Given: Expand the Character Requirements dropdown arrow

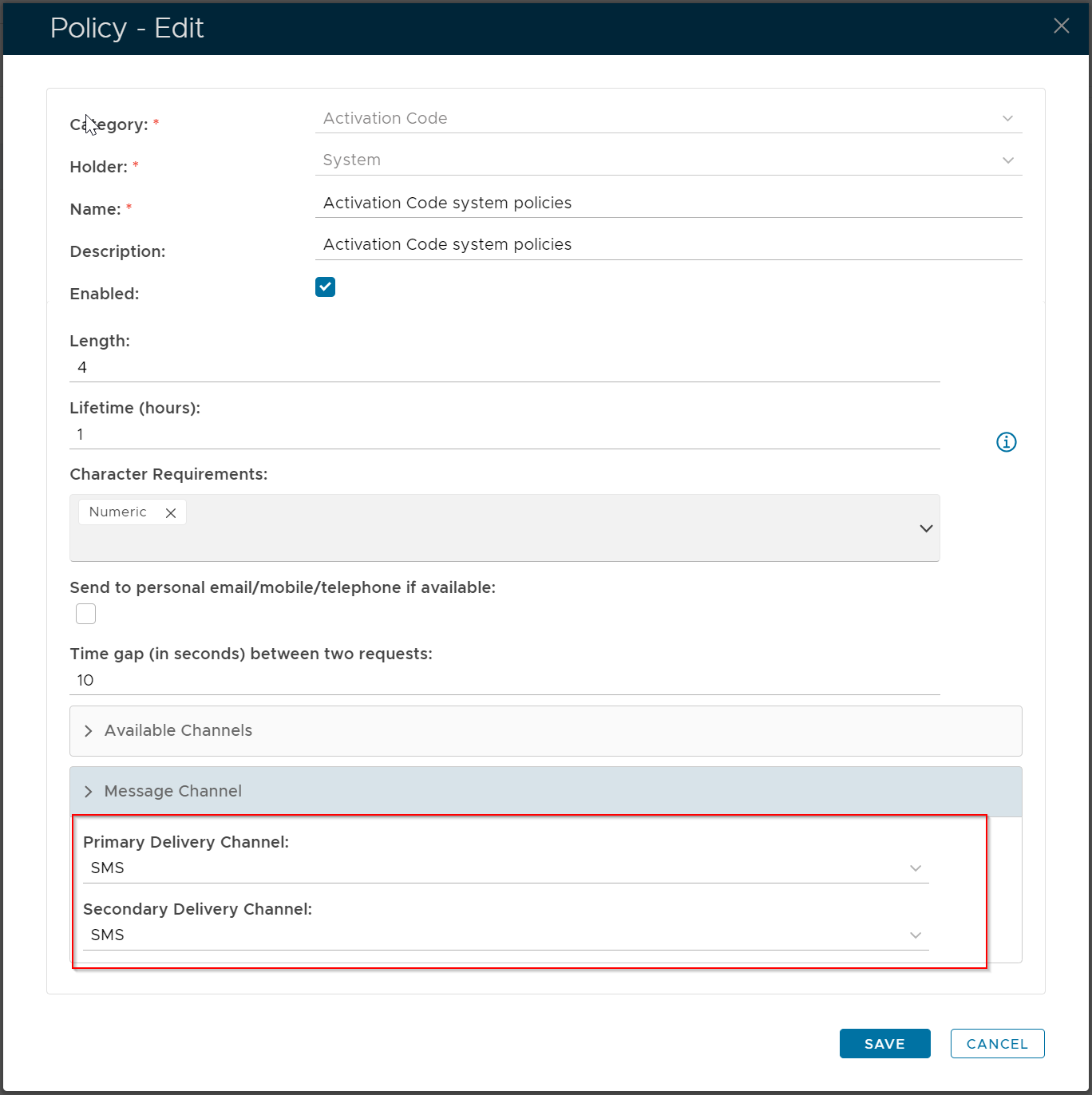Looking at the screenshot, I should coord(926,528).
